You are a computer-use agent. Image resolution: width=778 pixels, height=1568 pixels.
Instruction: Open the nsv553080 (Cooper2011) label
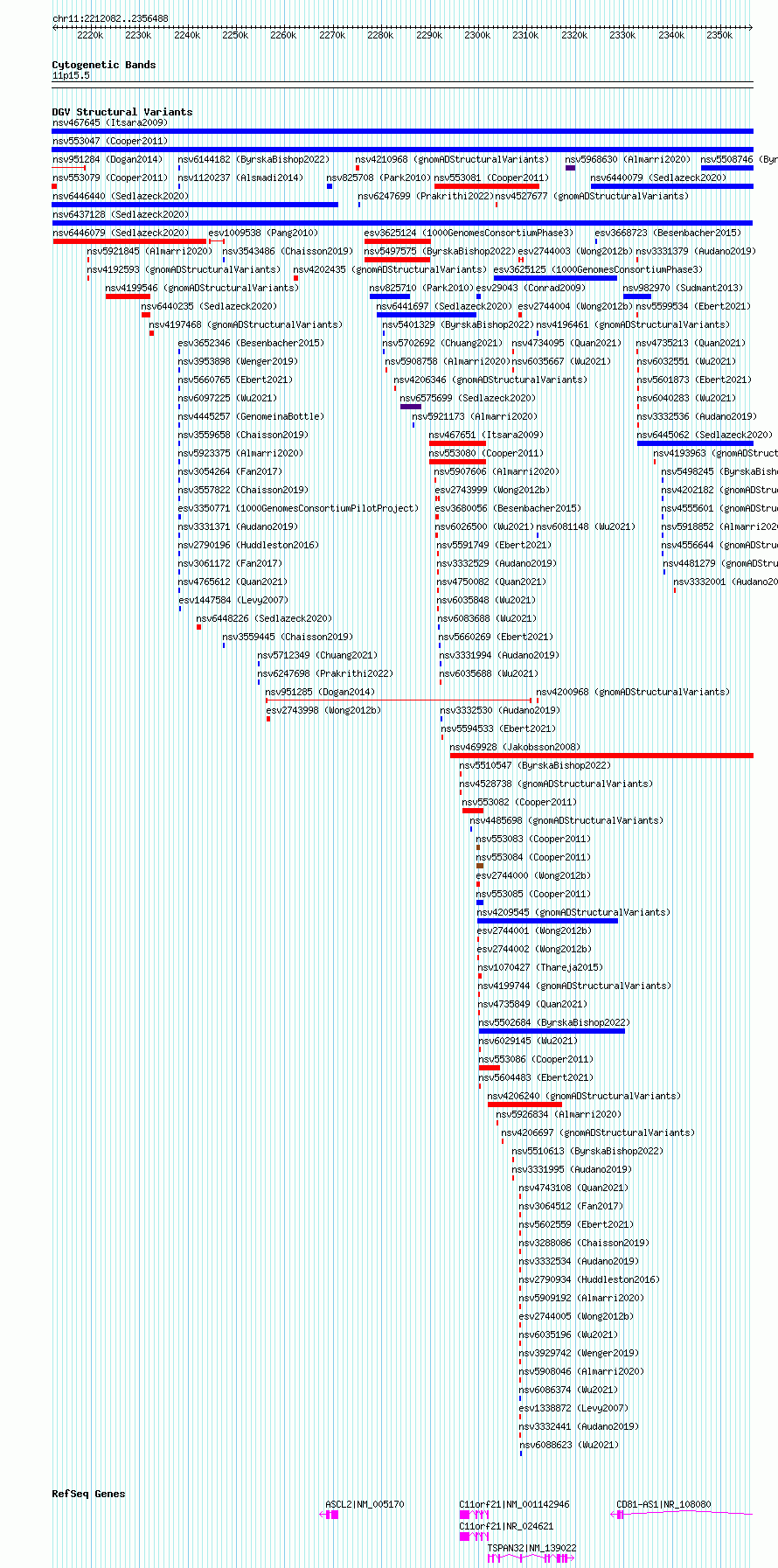tap(486, 453)
